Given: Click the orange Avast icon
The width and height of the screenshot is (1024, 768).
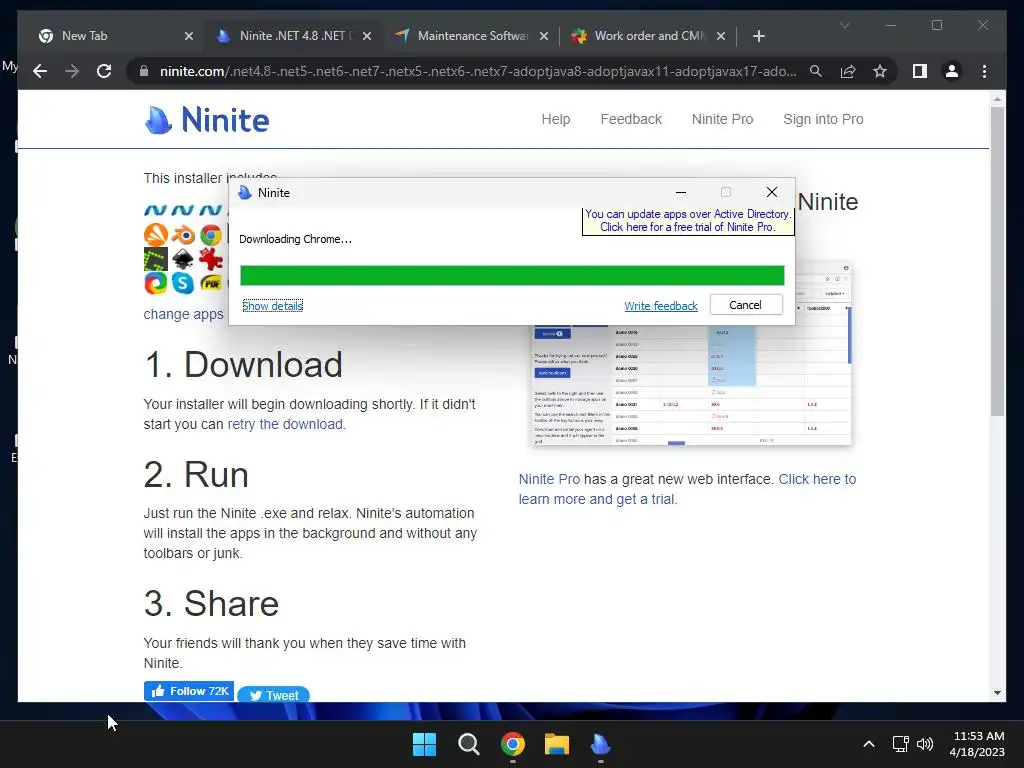Looking at the screenshot, I should point(156,234).
